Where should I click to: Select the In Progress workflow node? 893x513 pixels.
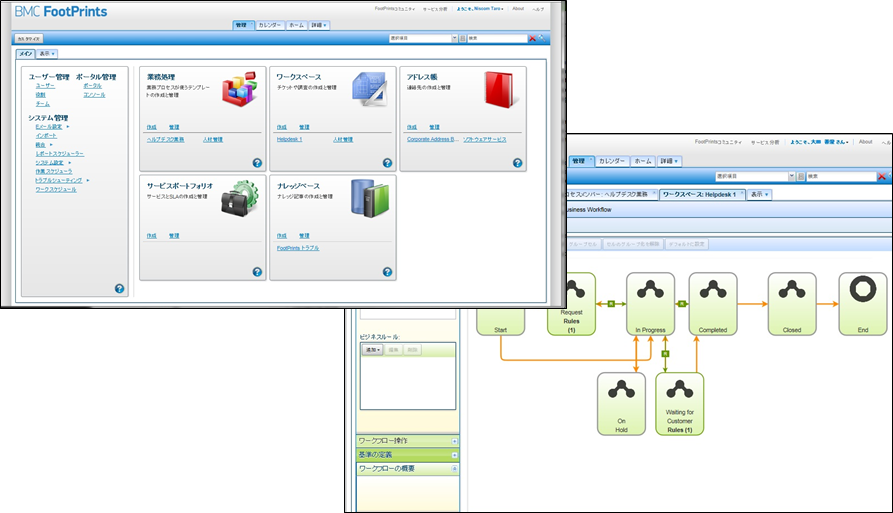pyautogui.click(x=650, y=303)
